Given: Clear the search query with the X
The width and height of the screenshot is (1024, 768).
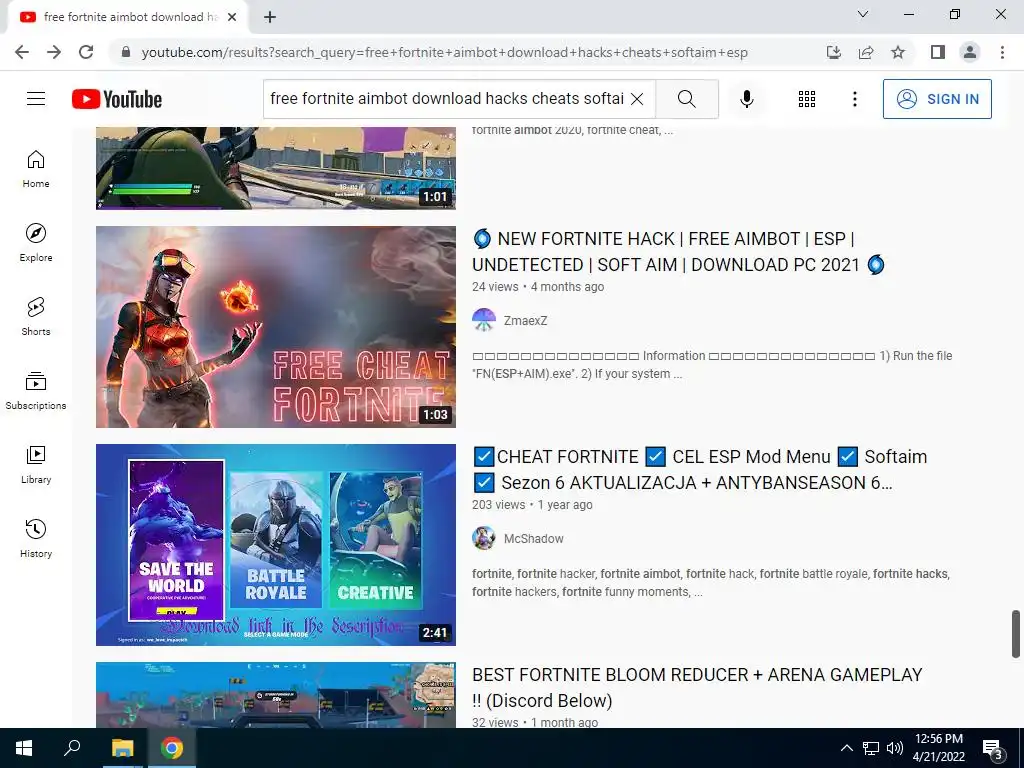Looking at the screenshot, I should (x=637, y=99).
